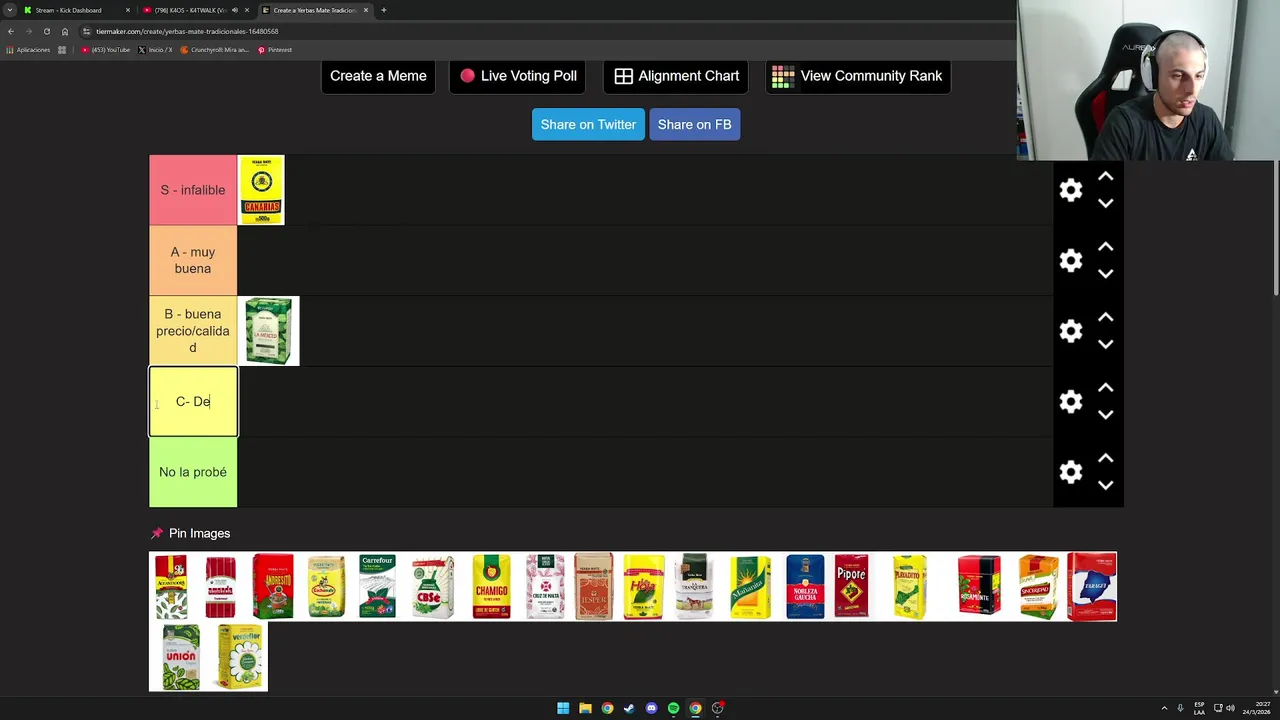This screenshot has height=720, width=1280.
Task: View Community Rank
Action: (858, 76)
